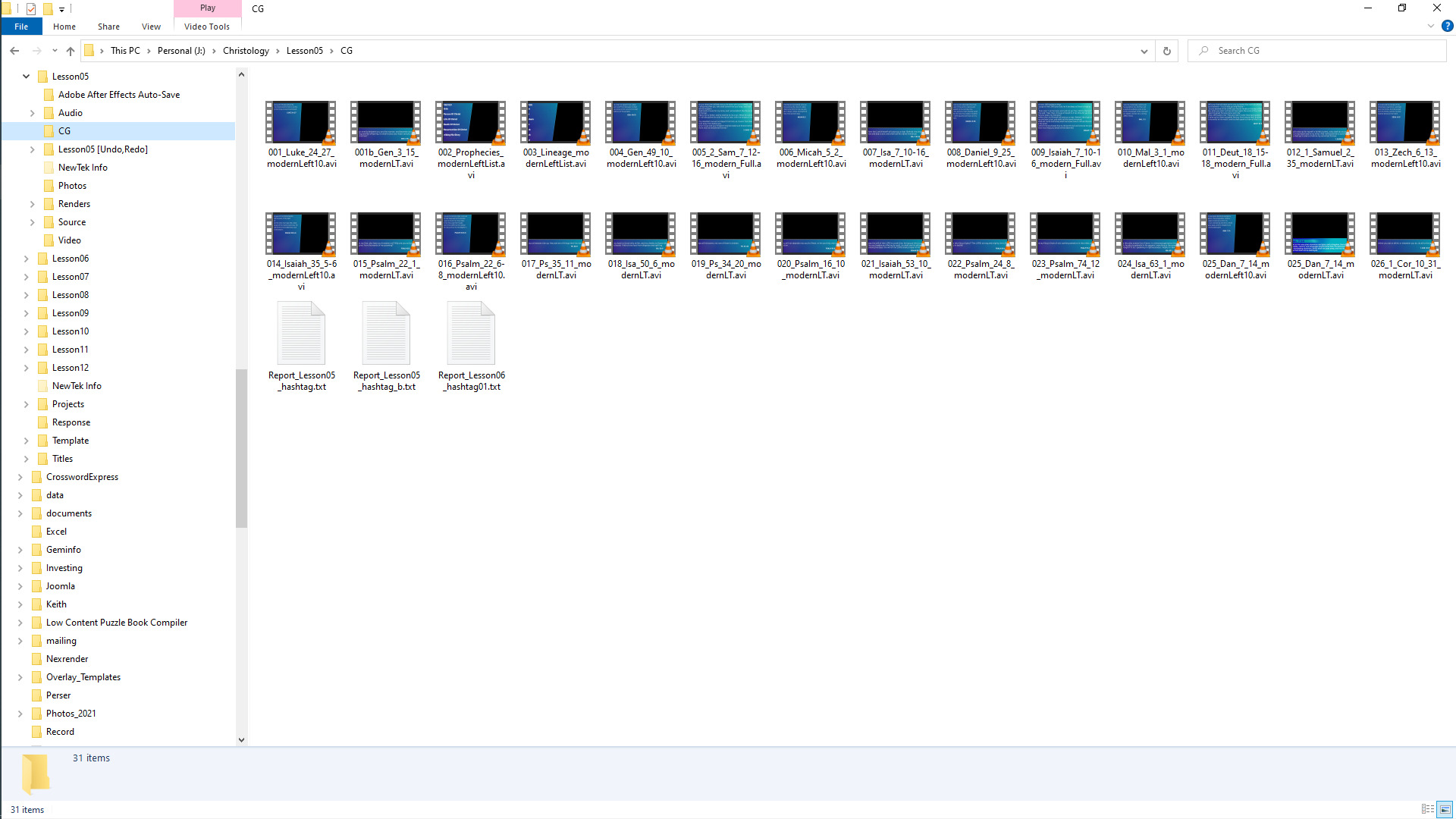
Task: Select 016_Psalm_22_6-8_modernLeft10.avi file
Action: [471, 251]
